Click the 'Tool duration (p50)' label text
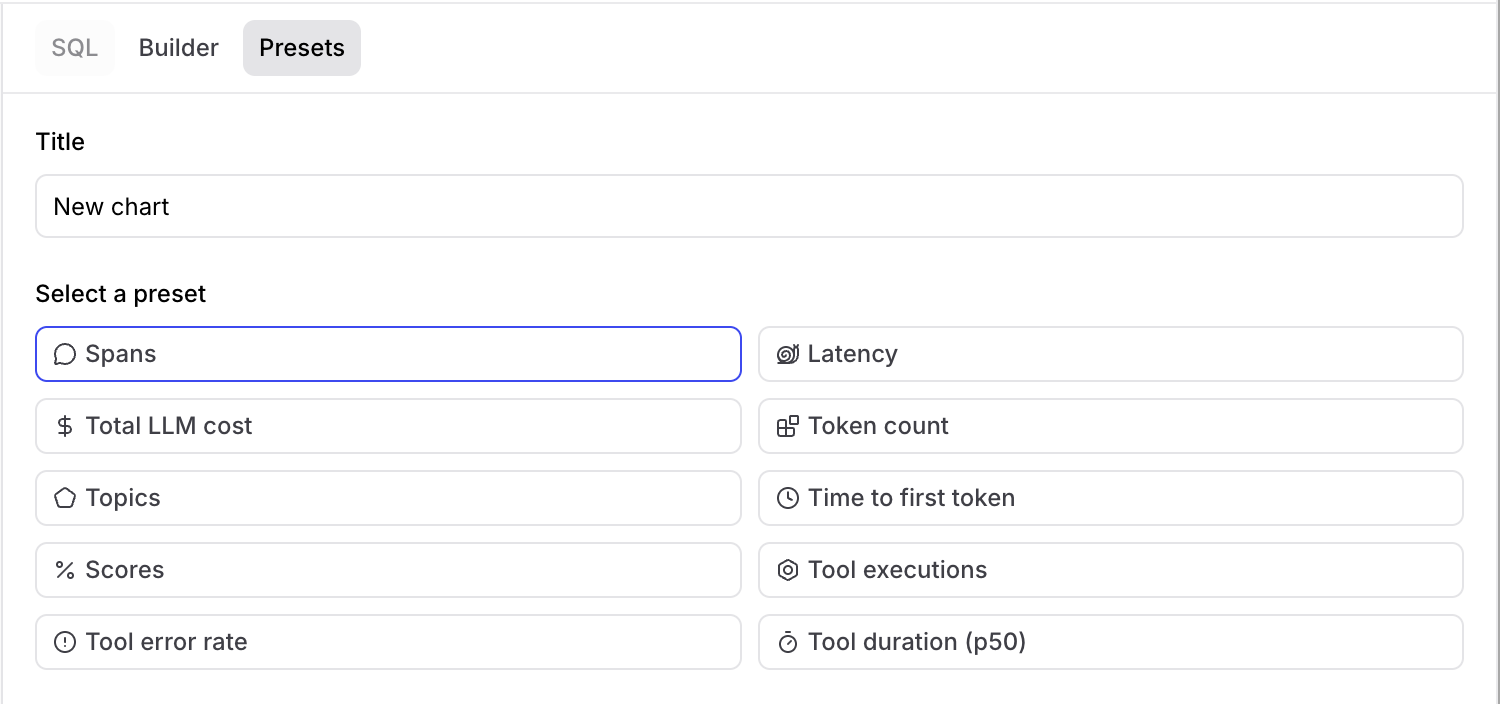The image size is (1500, 704). point(917,642)
